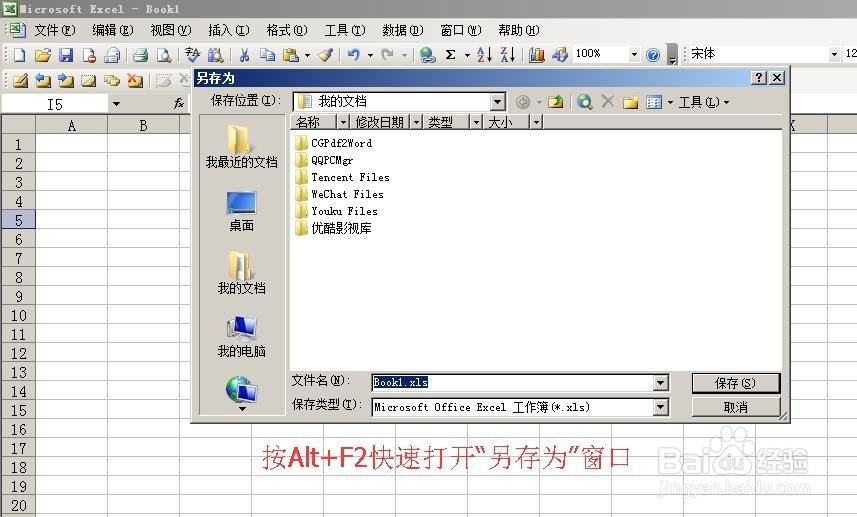Expand the Save in (保存位置) location dropdown

[497, 102]
